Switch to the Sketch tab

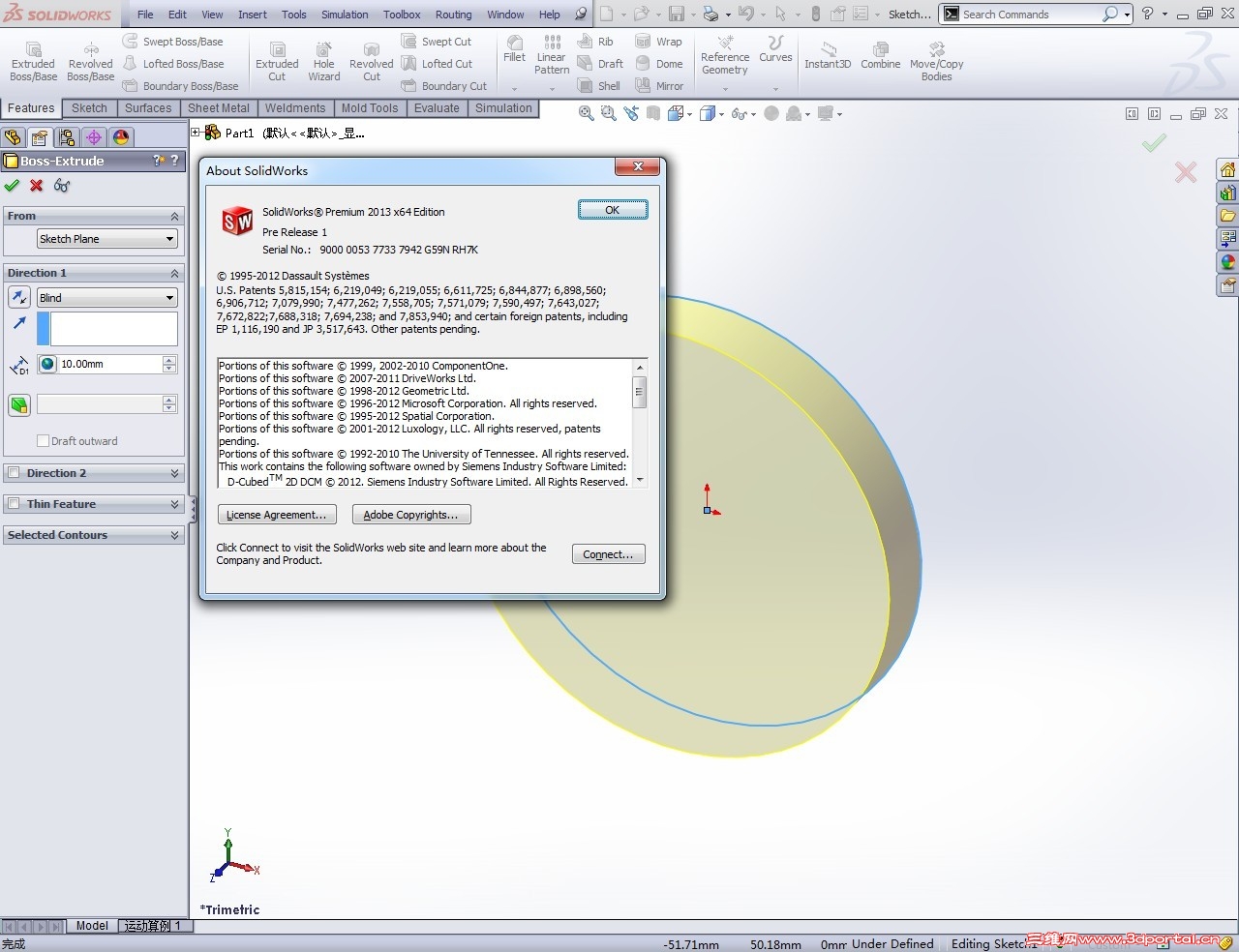[x=89, y=108]
